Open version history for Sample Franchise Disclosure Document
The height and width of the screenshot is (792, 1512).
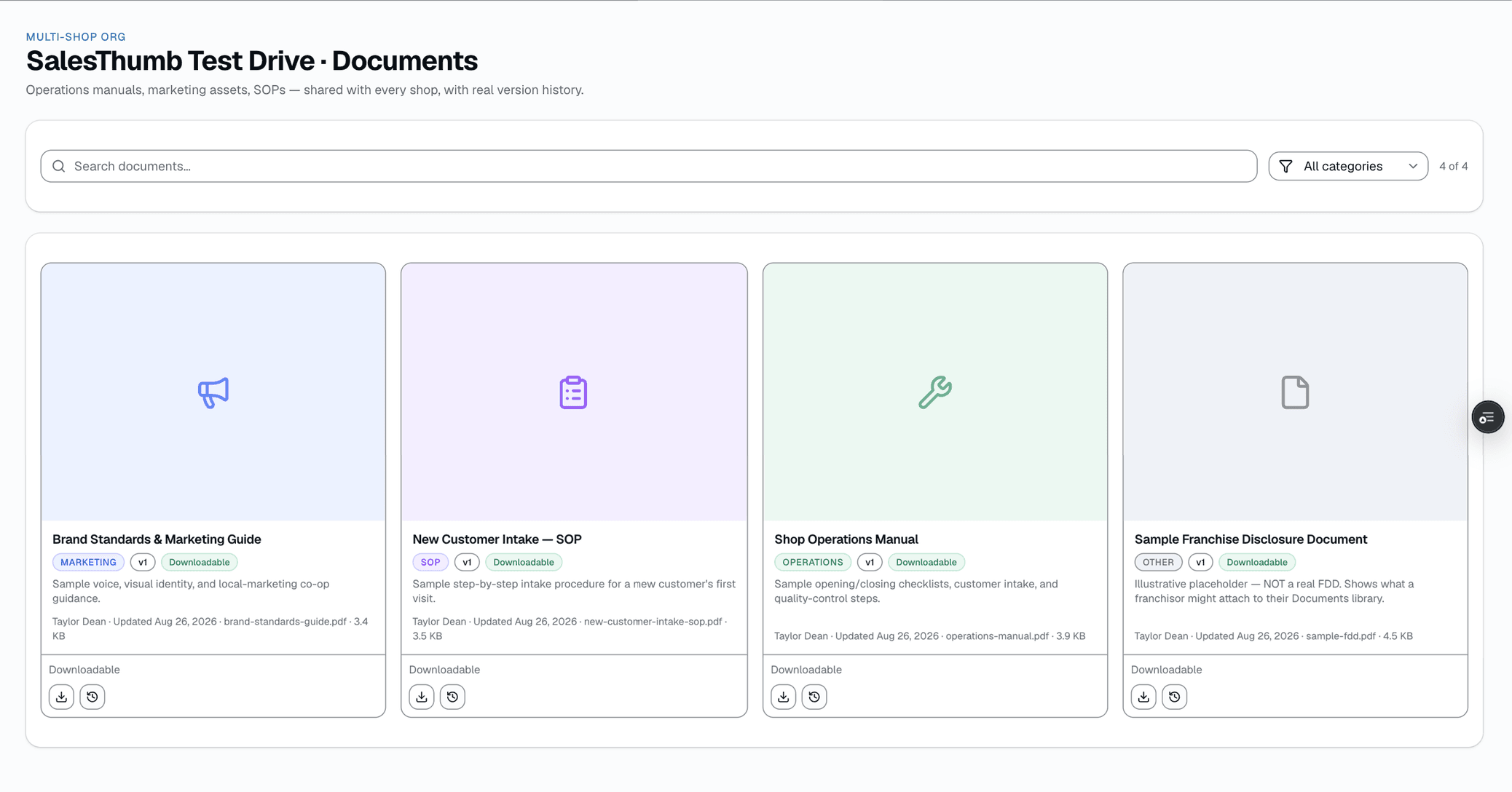coord(1175,697)
